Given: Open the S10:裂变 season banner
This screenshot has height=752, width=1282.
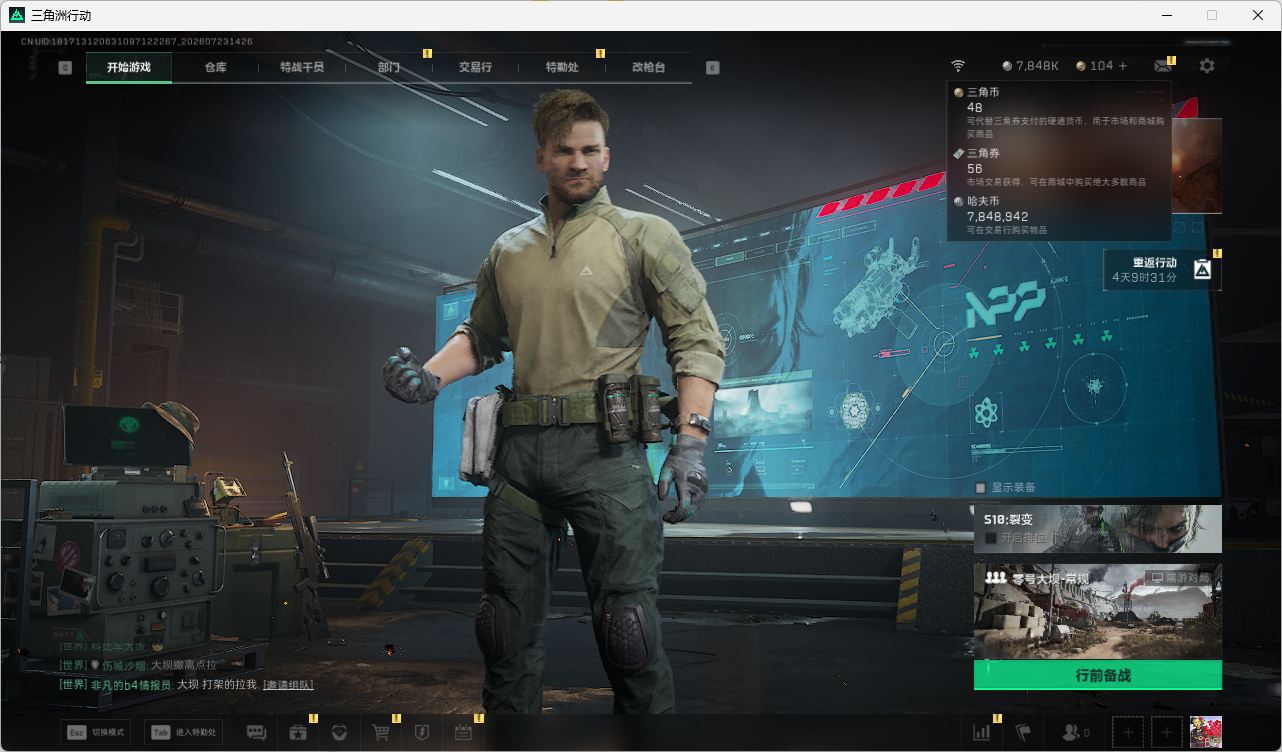Looking at the screenshot, I should 1098,529.
